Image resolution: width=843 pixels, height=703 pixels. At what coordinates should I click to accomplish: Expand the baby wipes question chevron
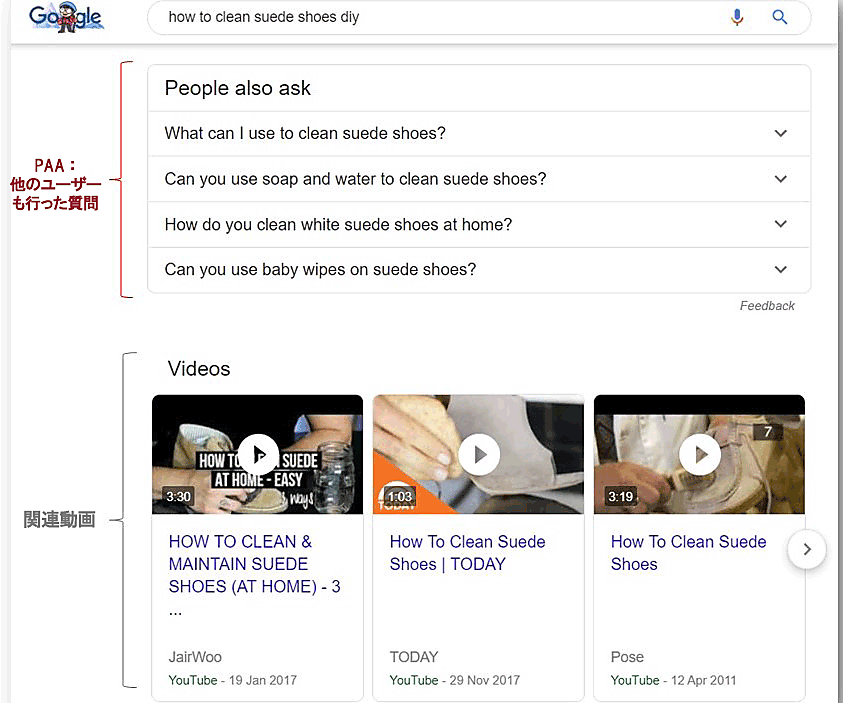click(781, 269)
